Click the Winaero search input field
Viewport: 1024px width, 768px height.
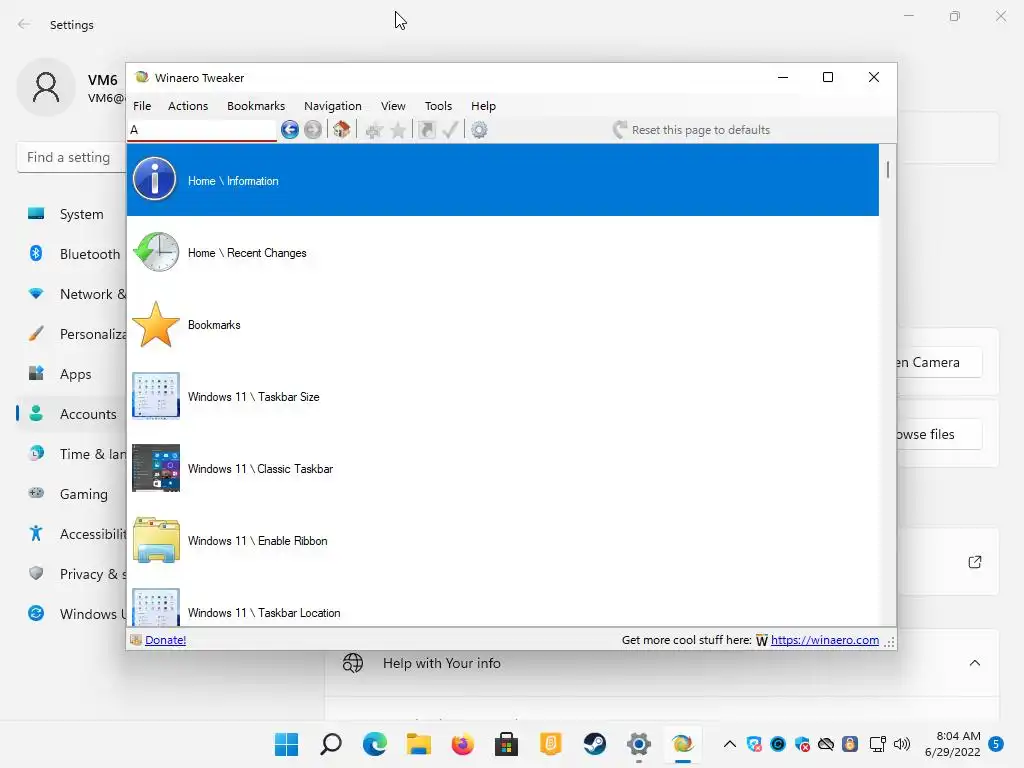[202, 130]
